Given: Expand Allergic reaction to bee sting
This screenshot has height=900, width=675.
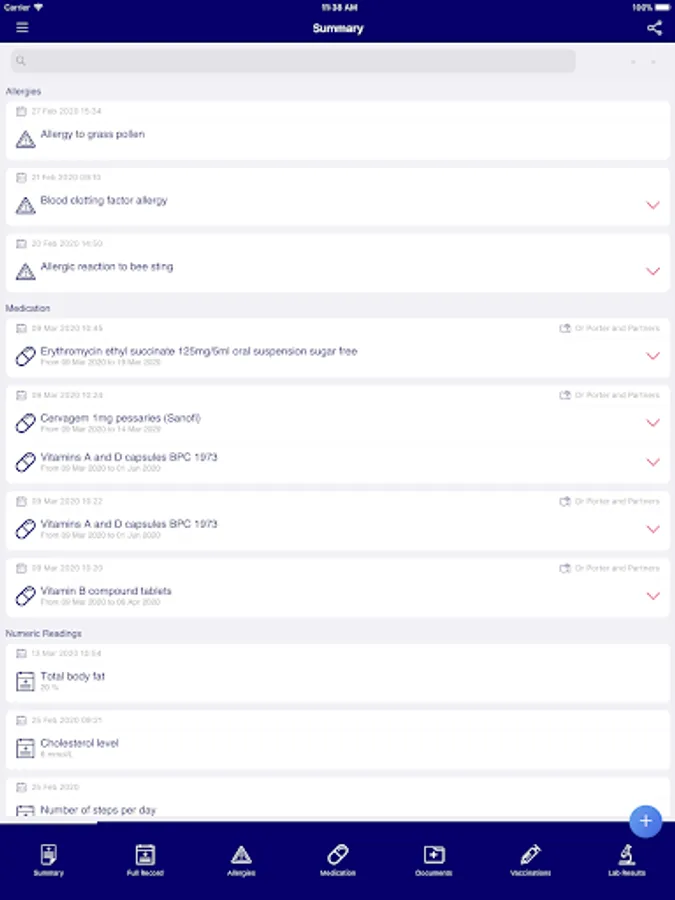Looking at the screenshot, I should [x=653, y=271].
